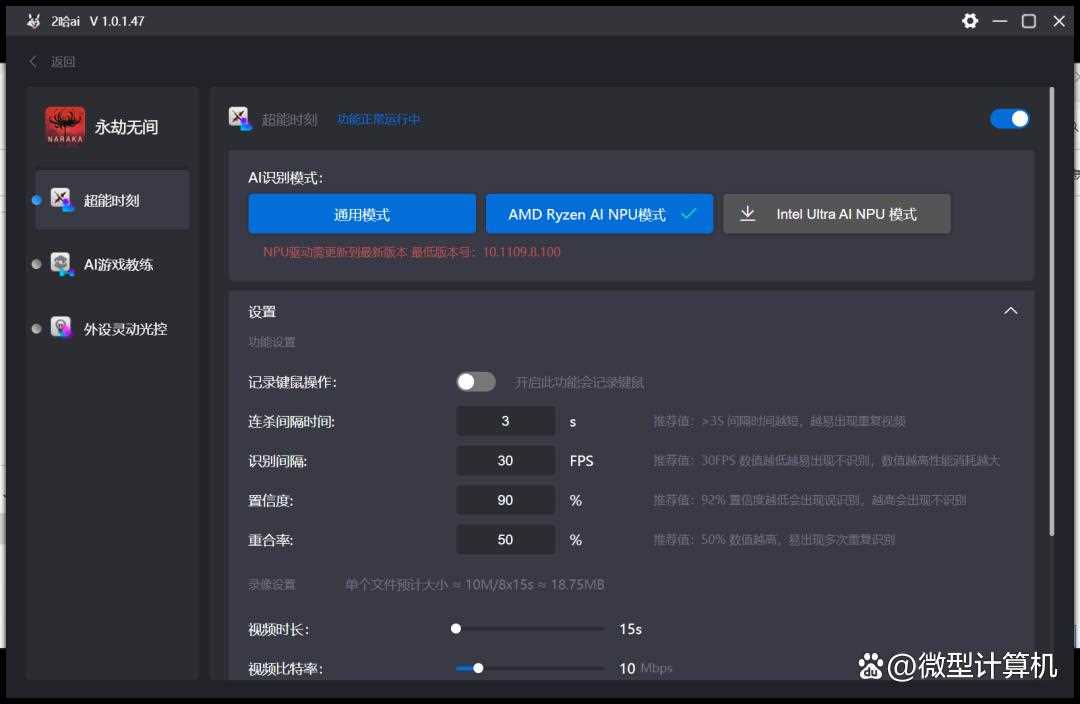Click the 2哈ai app logo icon
This screenshot has height=704, width=1080.
click(34, 21)
